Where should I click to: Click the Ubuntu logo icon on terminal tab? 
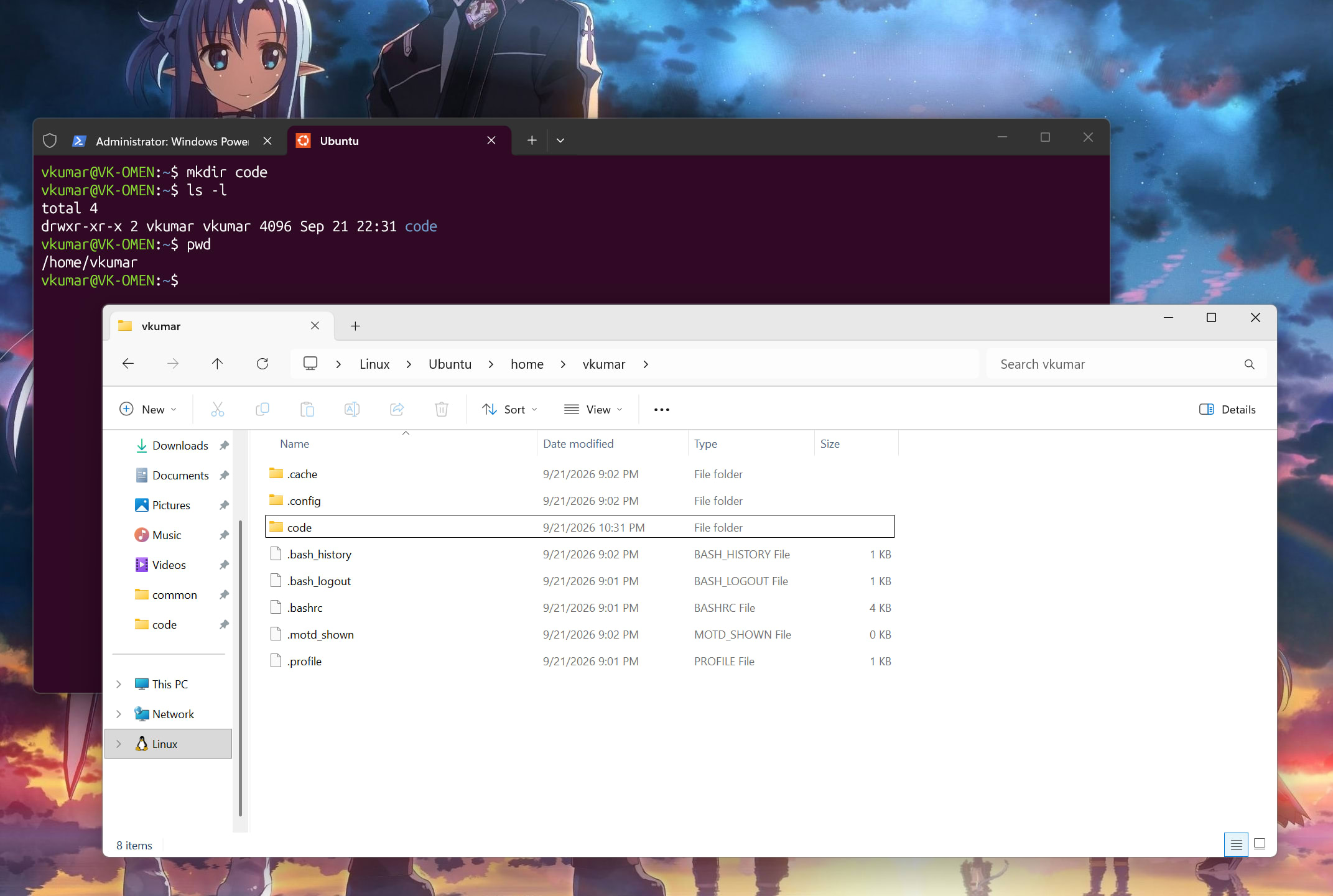click(303, 141)
